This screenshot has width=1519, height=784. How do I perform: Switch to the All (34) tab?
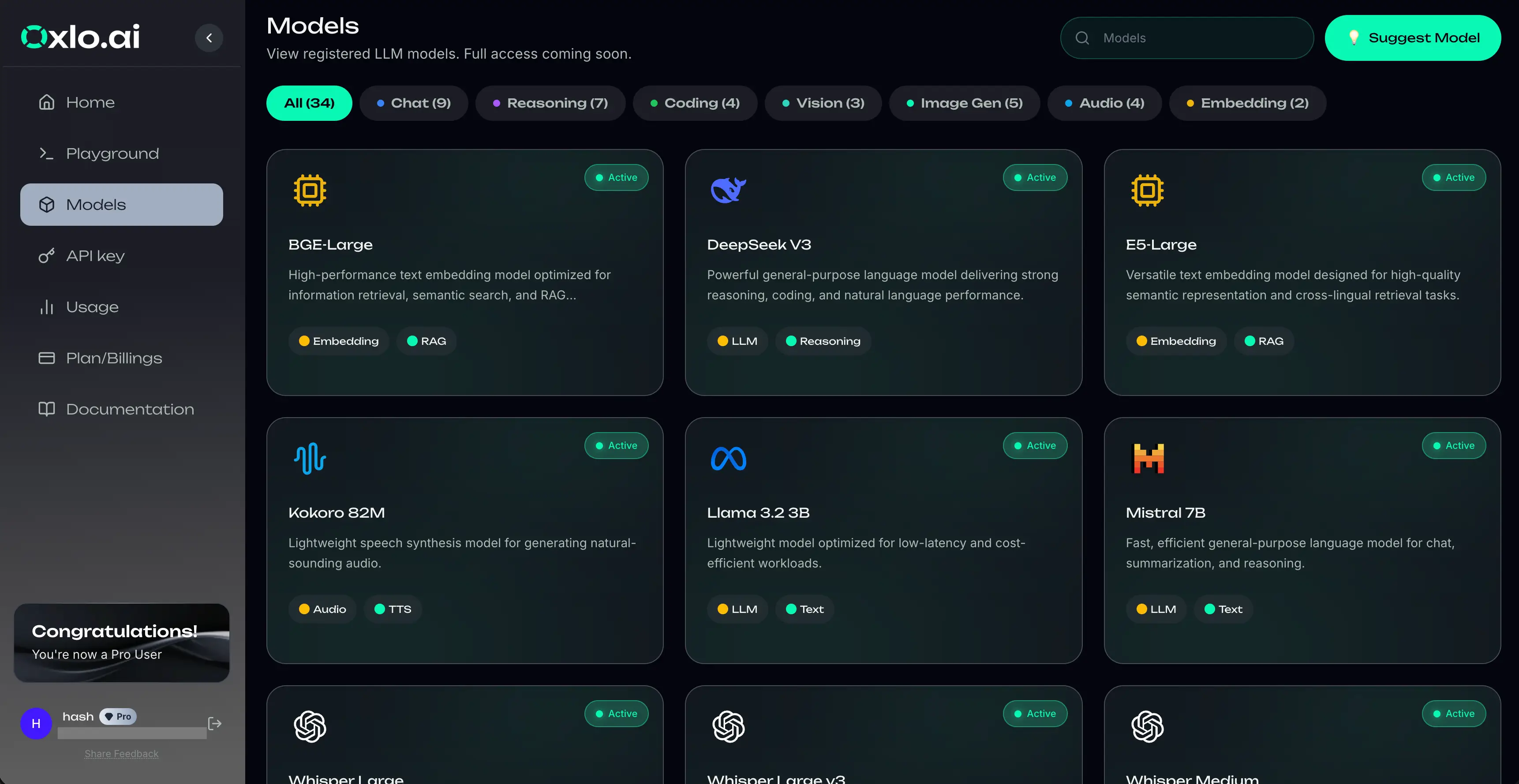(x=309, y=103)
